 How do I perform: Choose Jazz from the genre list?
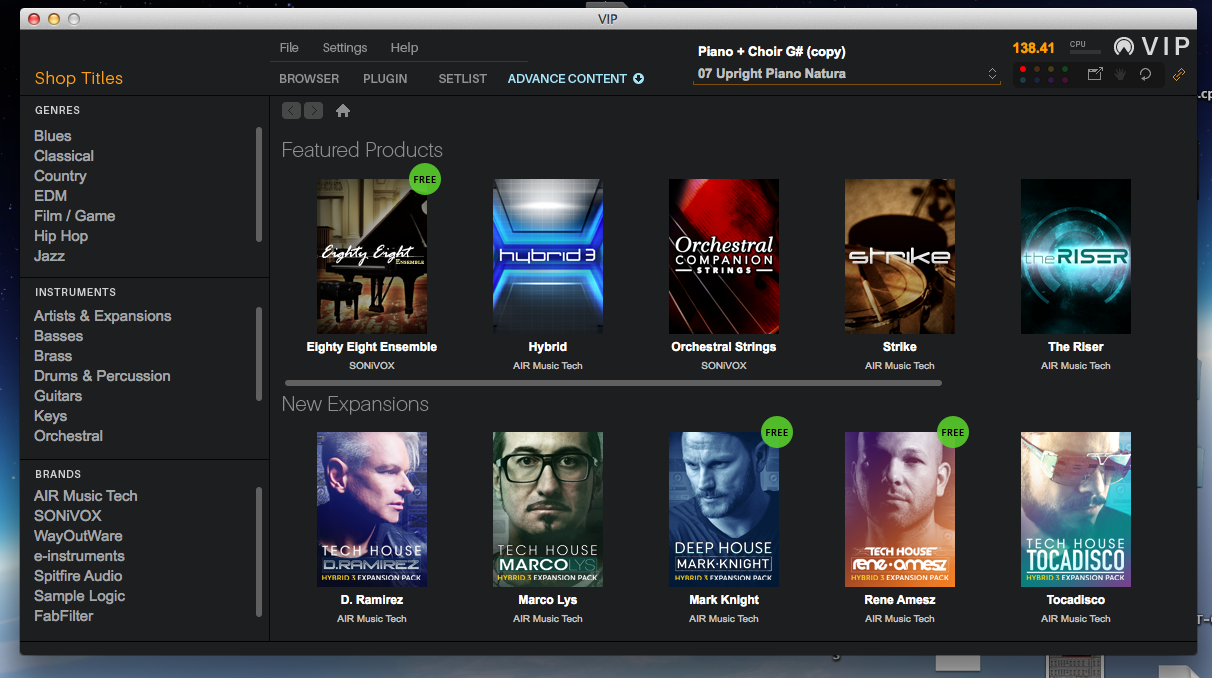click(50, 256)
